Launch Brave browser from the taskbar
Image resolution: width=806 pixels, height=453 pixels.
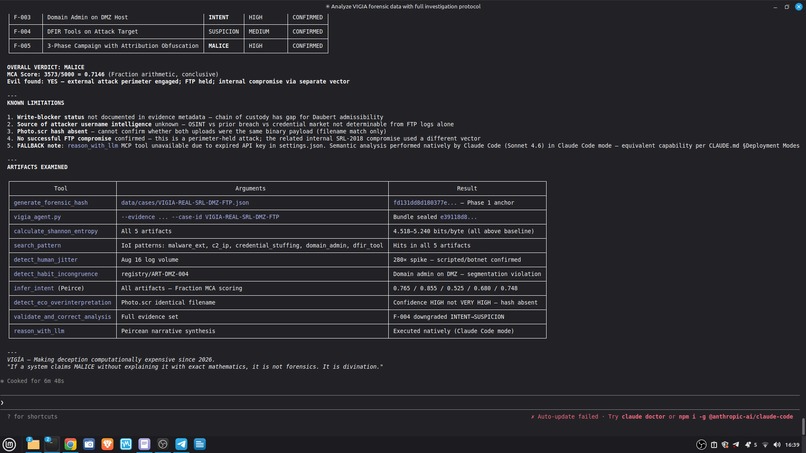(107, 444)
